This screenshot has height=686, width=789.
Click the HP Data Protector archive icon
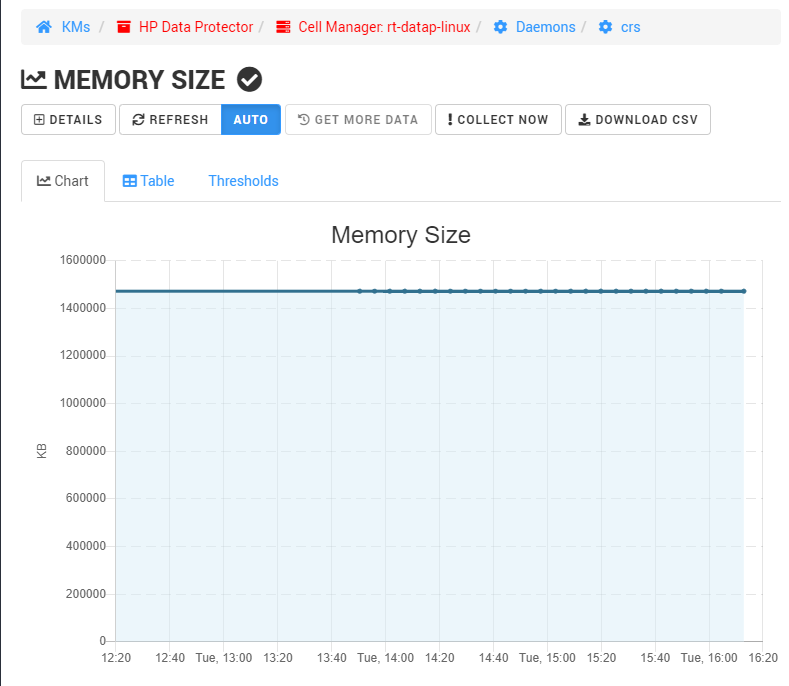123,27
